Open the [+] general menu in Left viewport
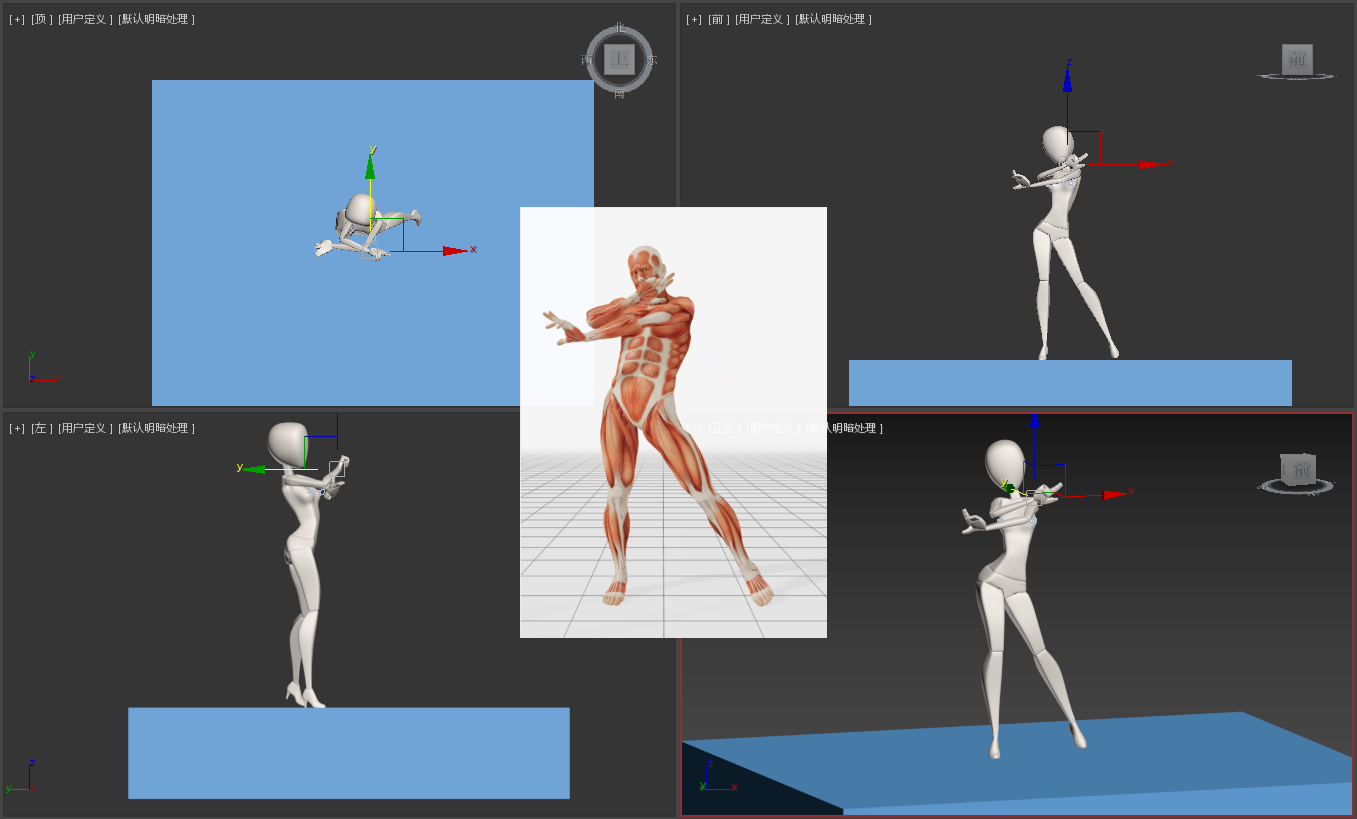The image size is (1357, 819). point(17,428)
